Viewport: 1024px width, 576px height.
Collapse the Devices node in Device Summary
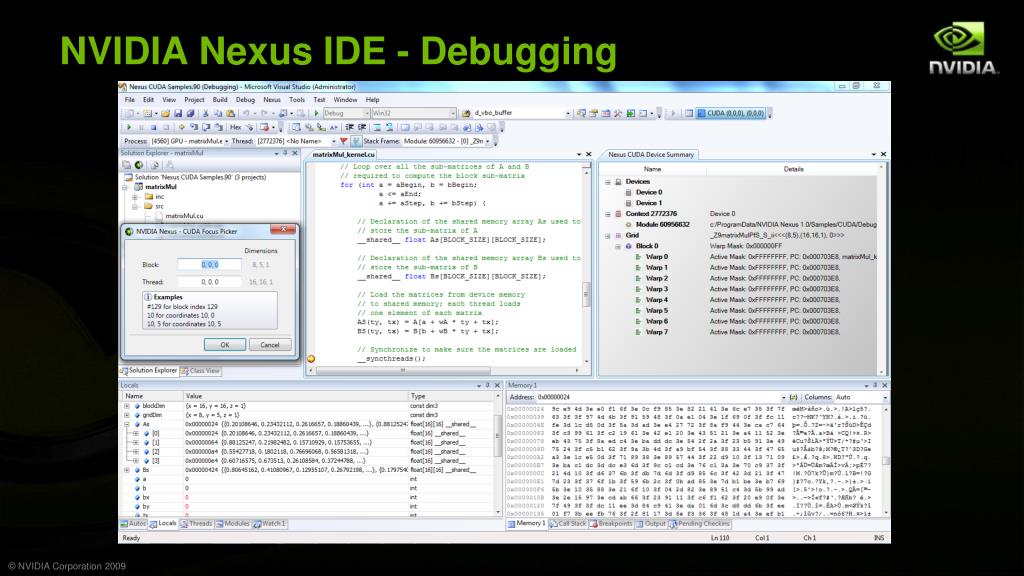(607, 182)
